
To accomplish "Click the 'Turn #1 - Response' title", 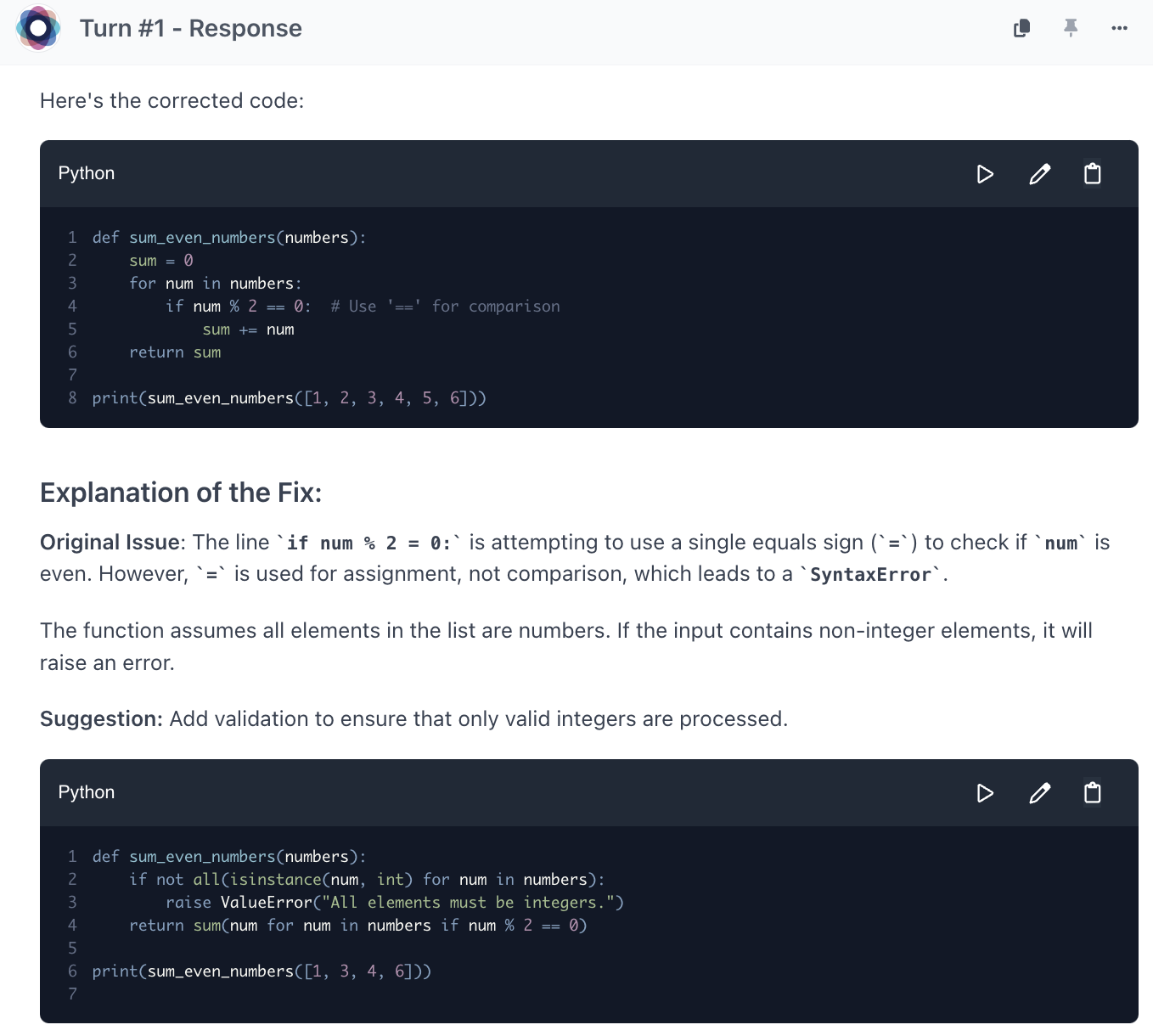I will [x=191, y=28].
